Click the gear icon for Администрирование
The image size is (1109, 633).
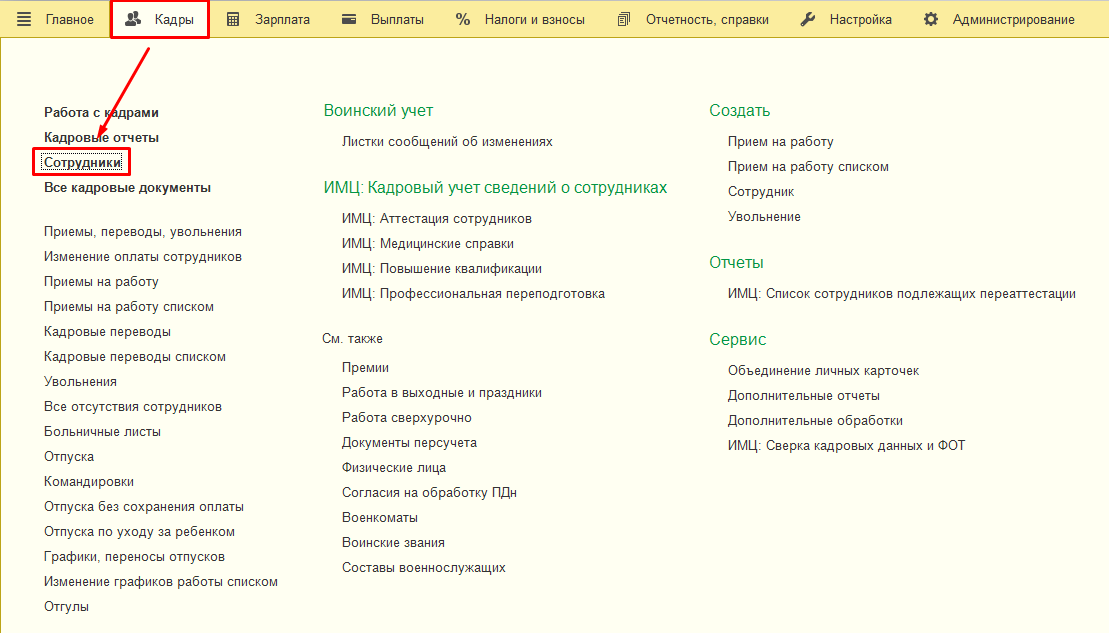click(931, 20)
